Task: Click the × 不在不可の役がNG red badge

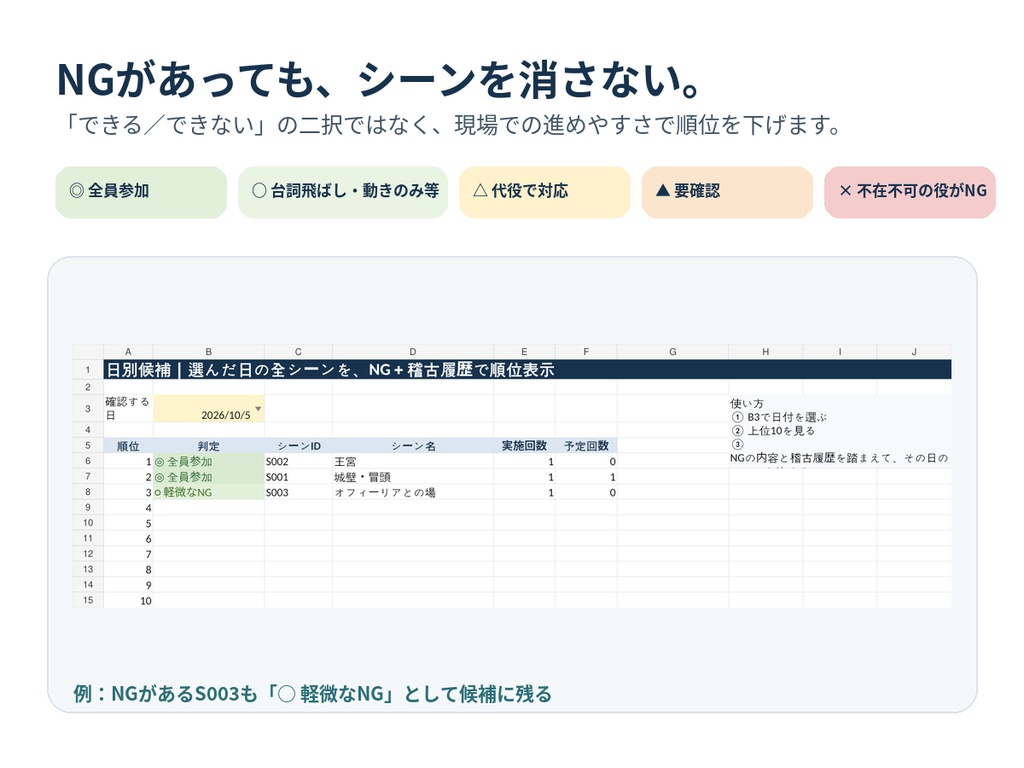Action: [910, 191]
